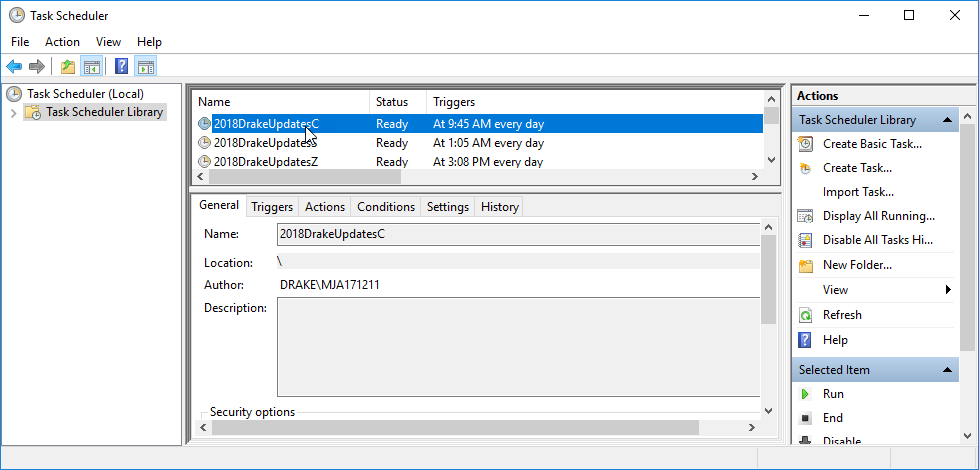
Task: Click the Display All Running tasks icon
Action: [x=806, y=216]
